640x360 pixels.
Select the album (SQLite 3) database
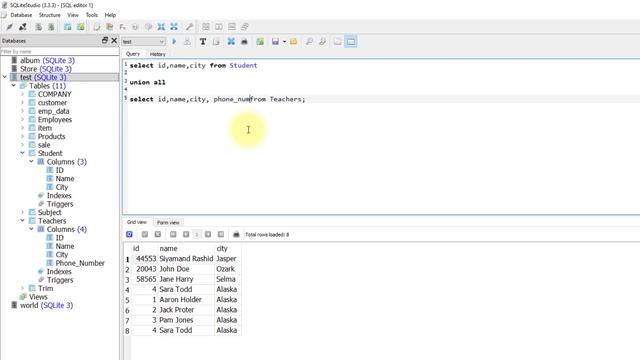click(x=47, y=60)
